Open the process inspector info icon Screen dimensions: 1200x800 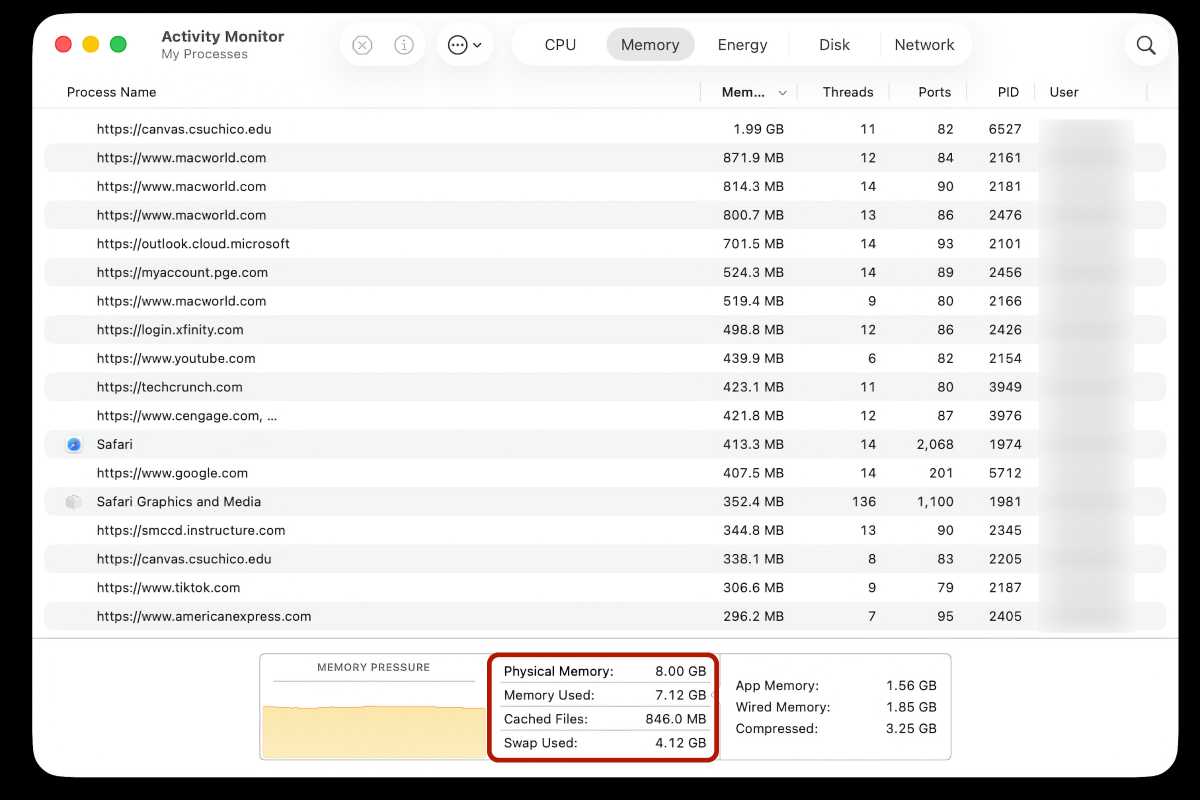[x=403, y=44]
